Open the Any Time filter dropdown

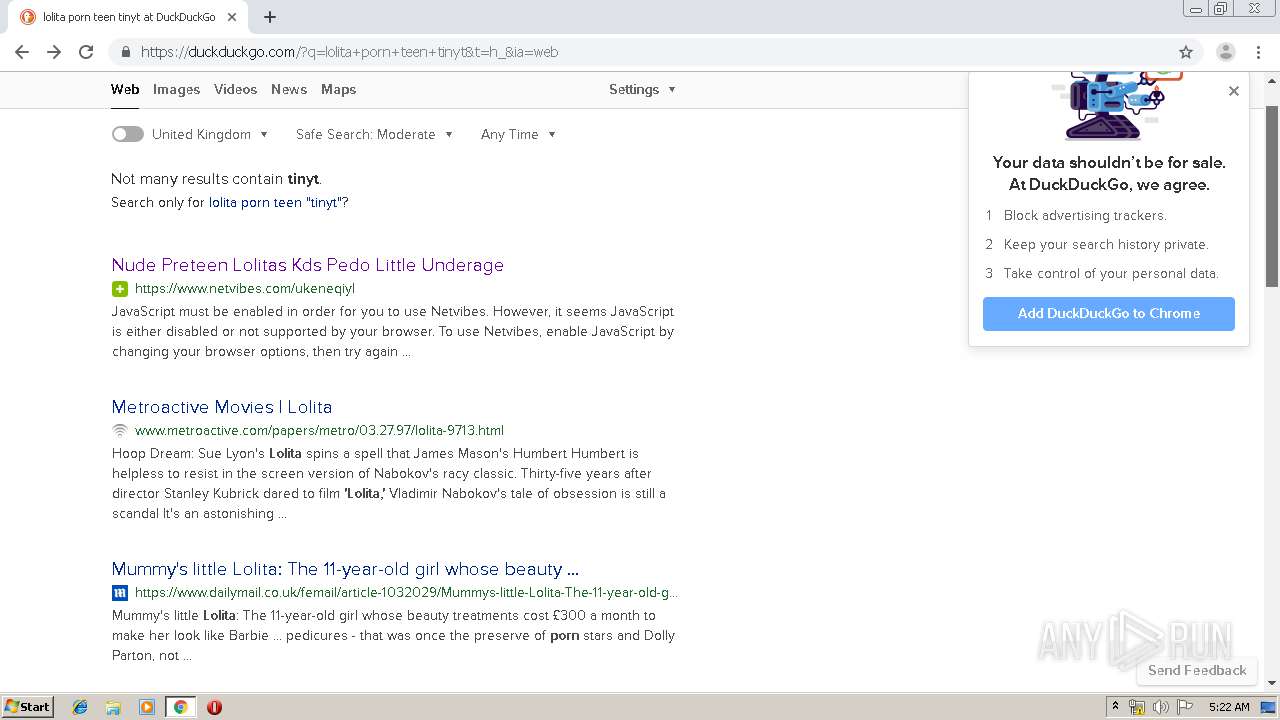tap(518, 134)
